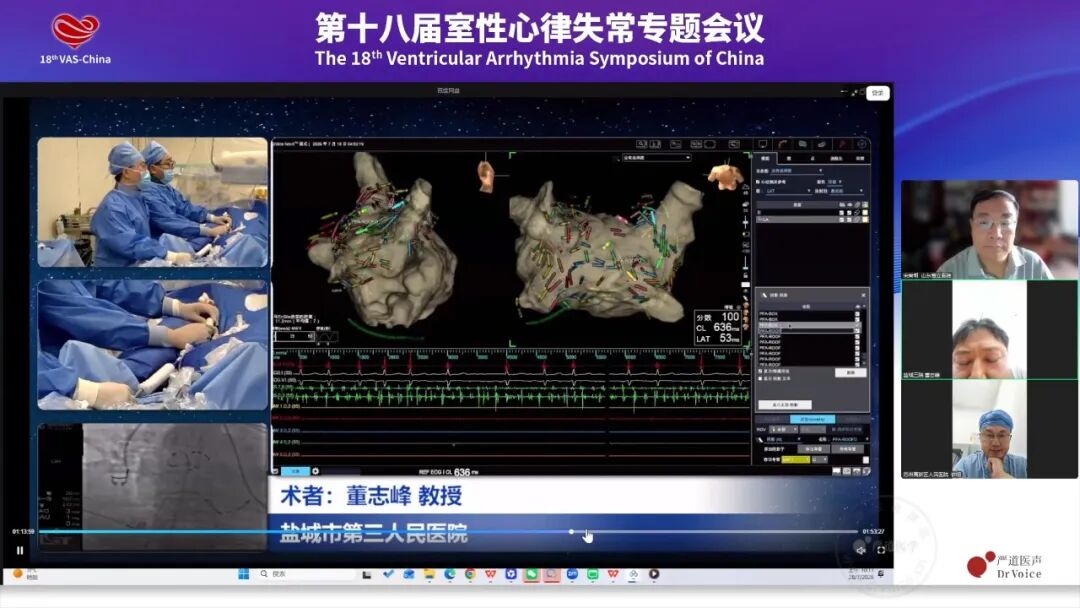Pause the video playback
Screen dimensions: 1080x608
tap(19, 550)
